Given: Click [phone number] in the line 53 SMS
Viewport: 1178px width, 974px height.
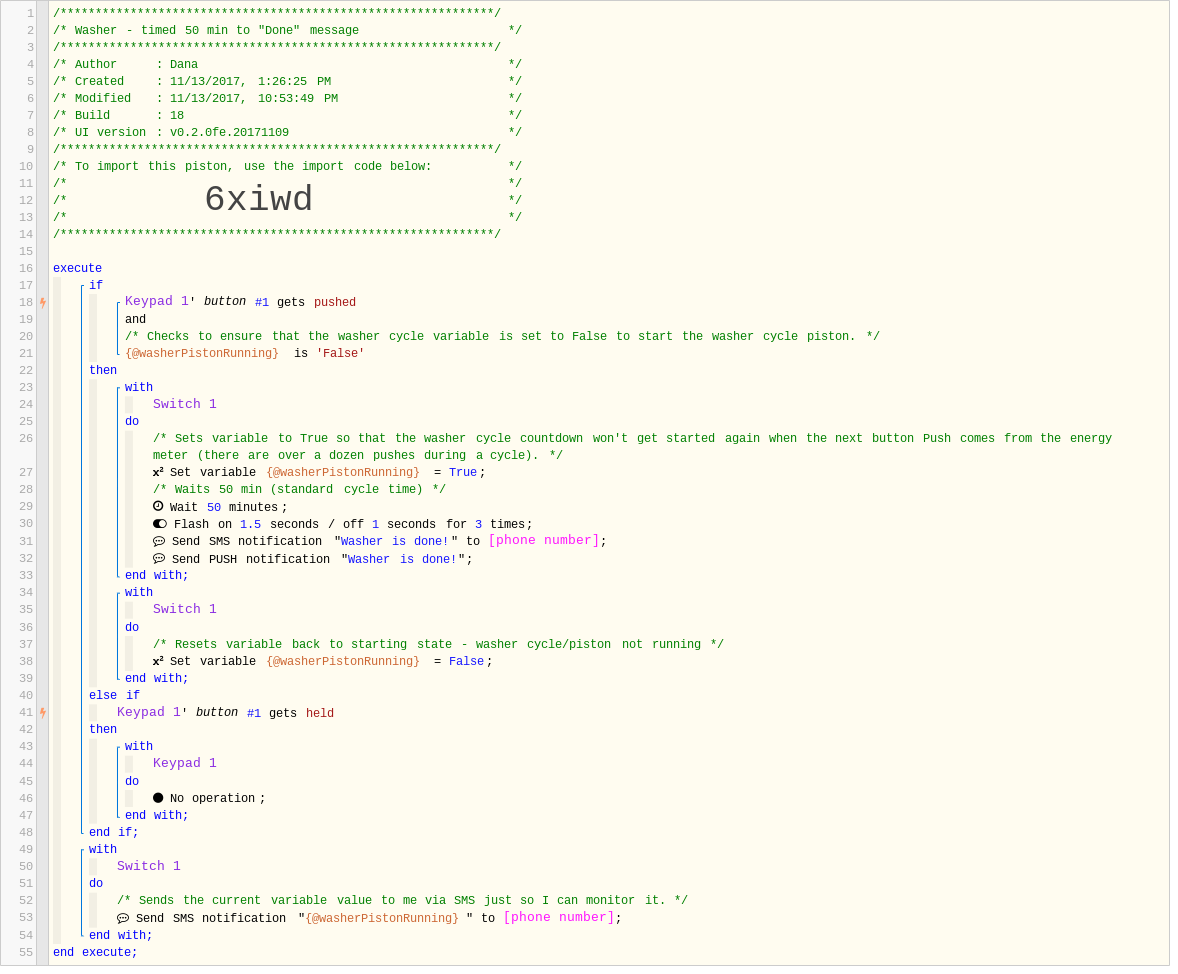Looking at the screenshot, I should click(x=560, y=918).
